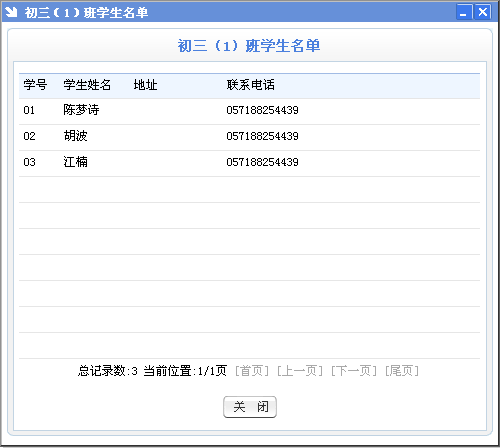The width and height of the screenshot is (500, 448).
Task: Go to first page via 首页 link
Action: [x=252, y=371]
